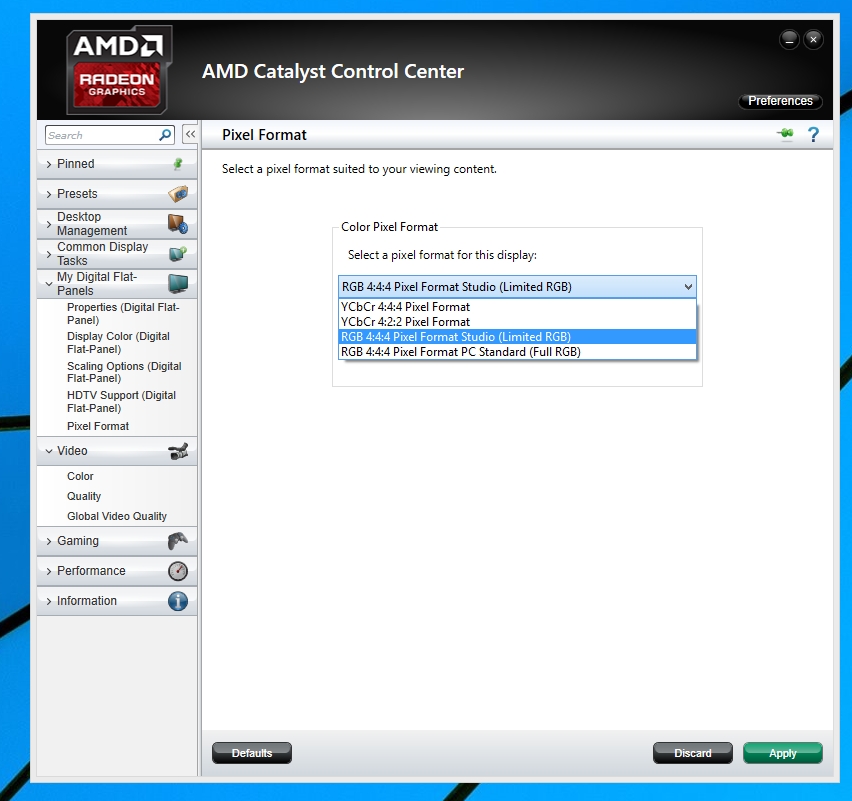852x801 pixels.
Task: Click the Performance gauge icon
Action: point(178,571)
